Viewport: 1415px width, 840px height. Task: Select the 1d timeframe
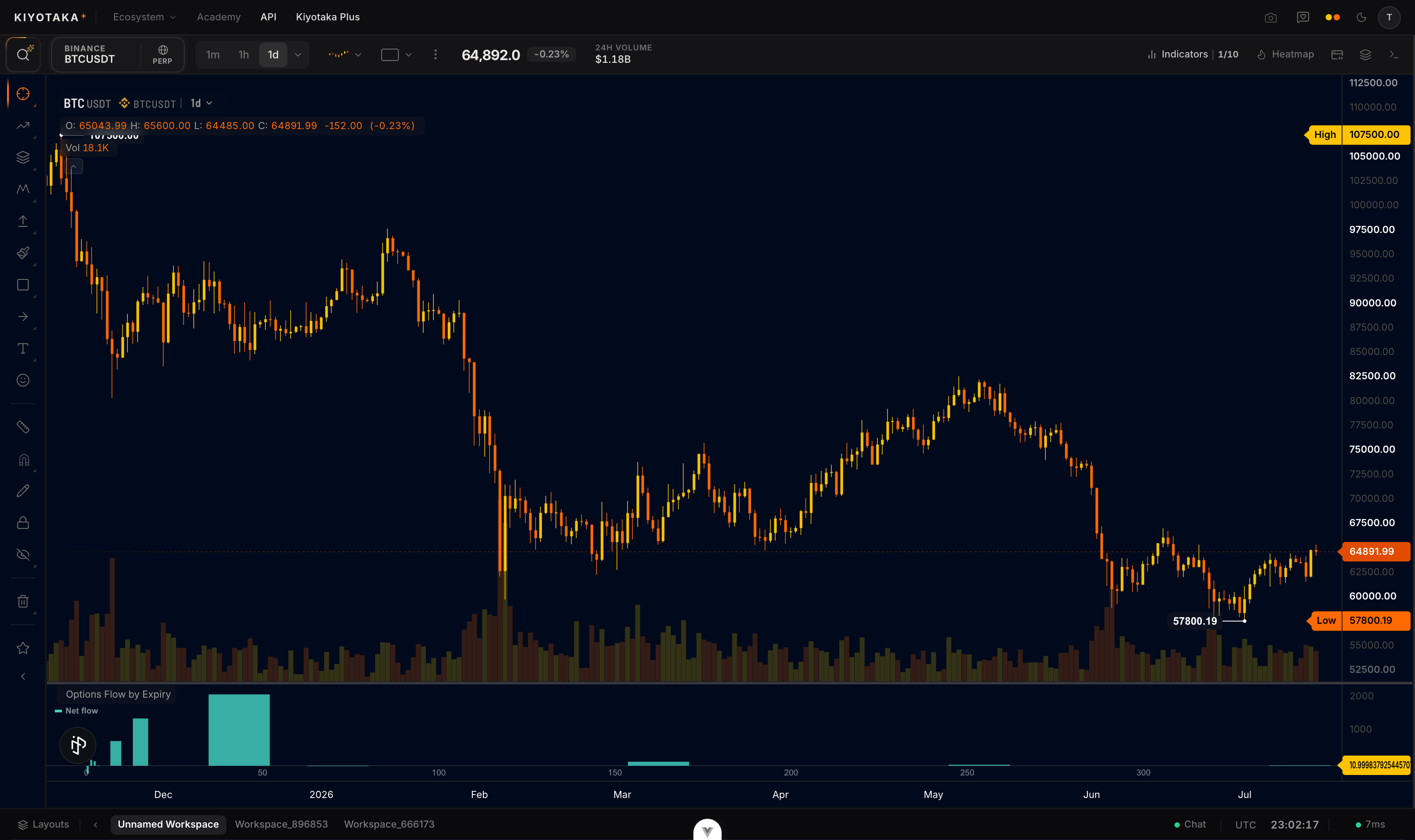273,54
